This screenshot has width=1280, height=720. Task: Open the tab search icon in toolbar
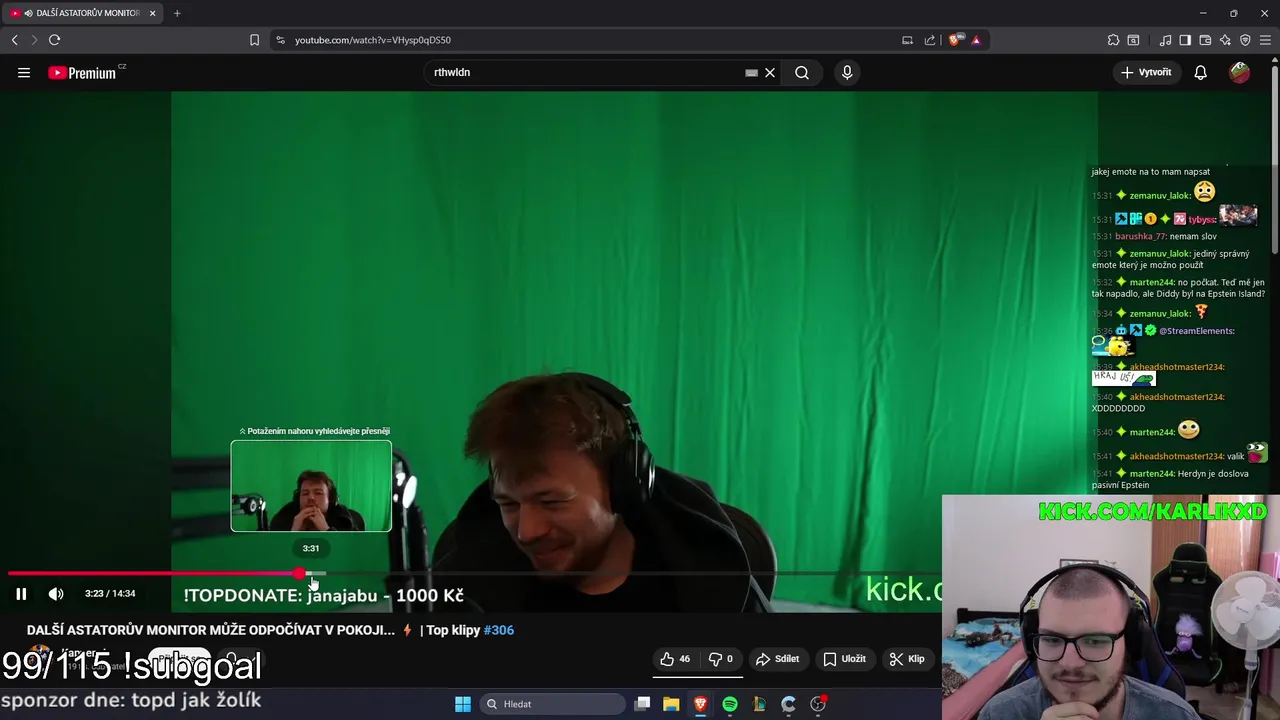point(1133,40)
